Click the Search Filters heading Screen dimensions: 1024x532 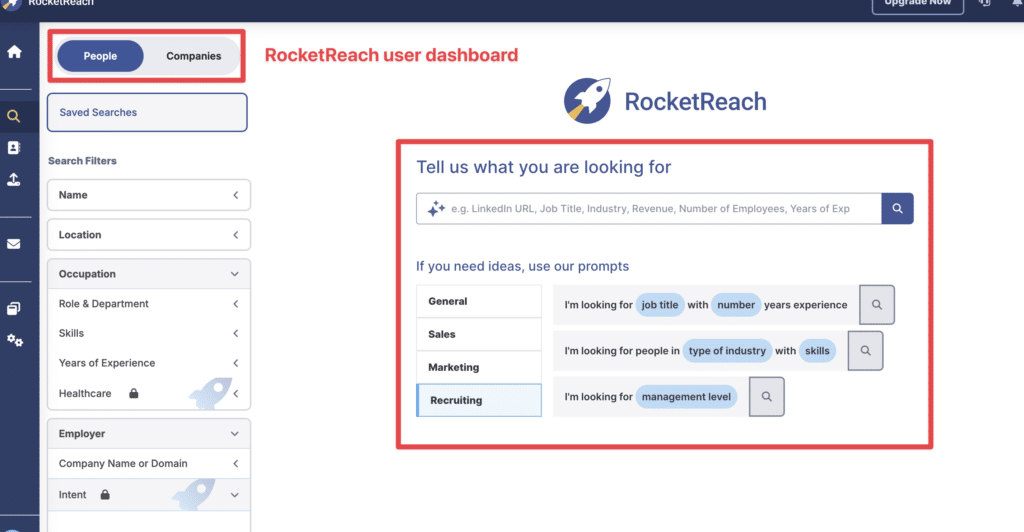pyautogui.click(x=82, y=161)
